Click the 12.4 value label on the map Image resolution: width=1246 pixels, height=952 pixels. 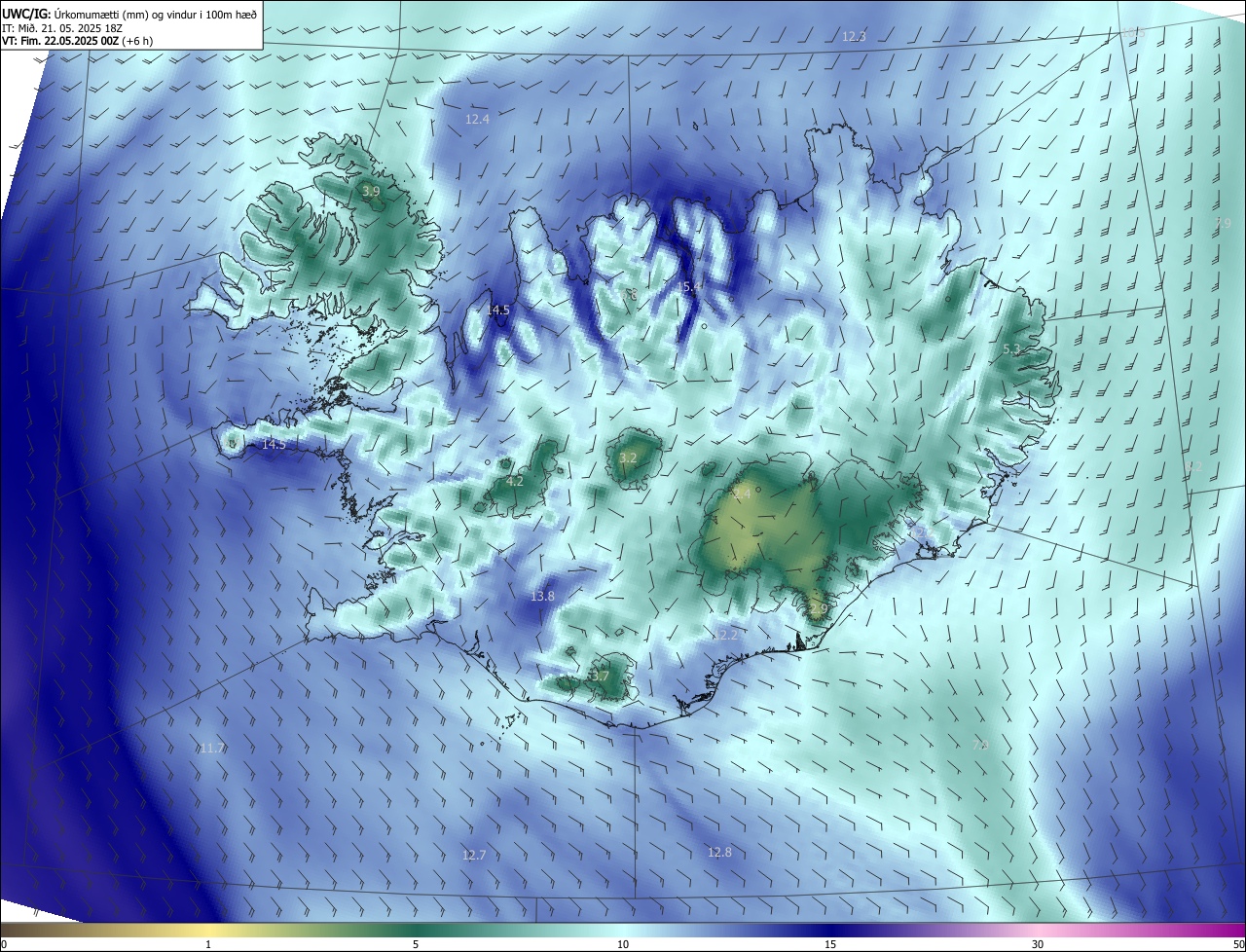point(477,119)
